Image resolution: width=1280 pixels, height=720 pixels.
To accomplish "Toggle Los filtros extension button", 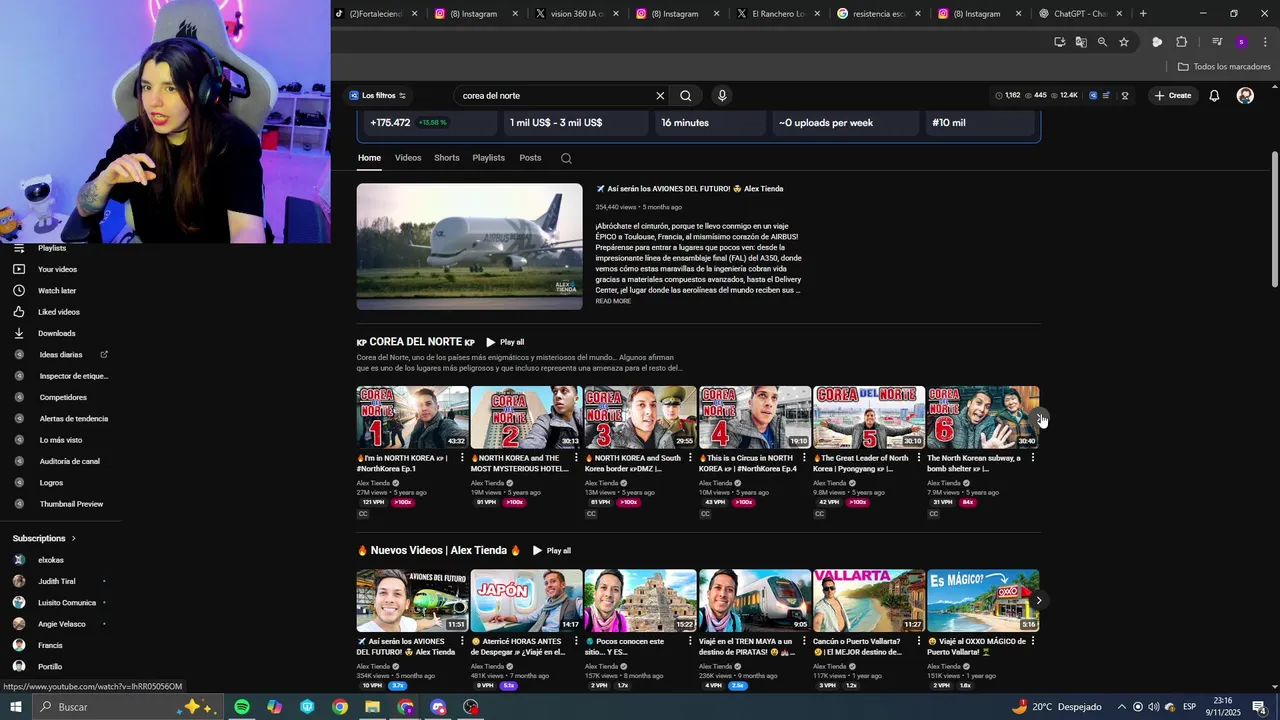I will [x=377, y=96].
